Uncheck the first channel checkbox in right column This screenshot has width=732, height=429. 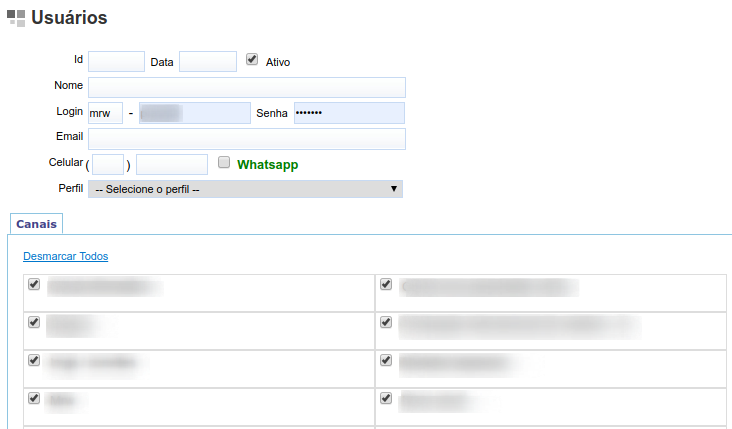coord(386,284)
